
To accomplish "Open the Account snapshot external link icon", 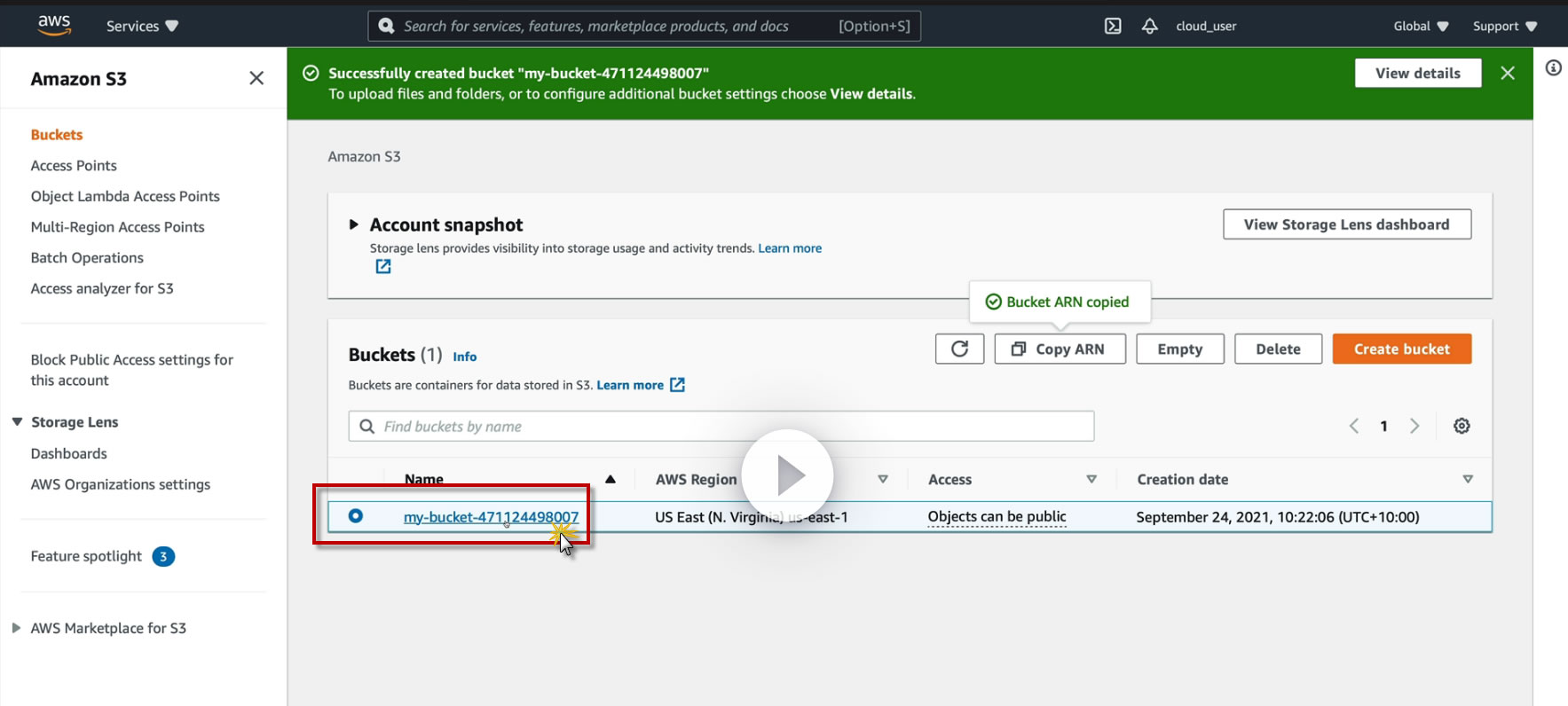I will [383, 266].
